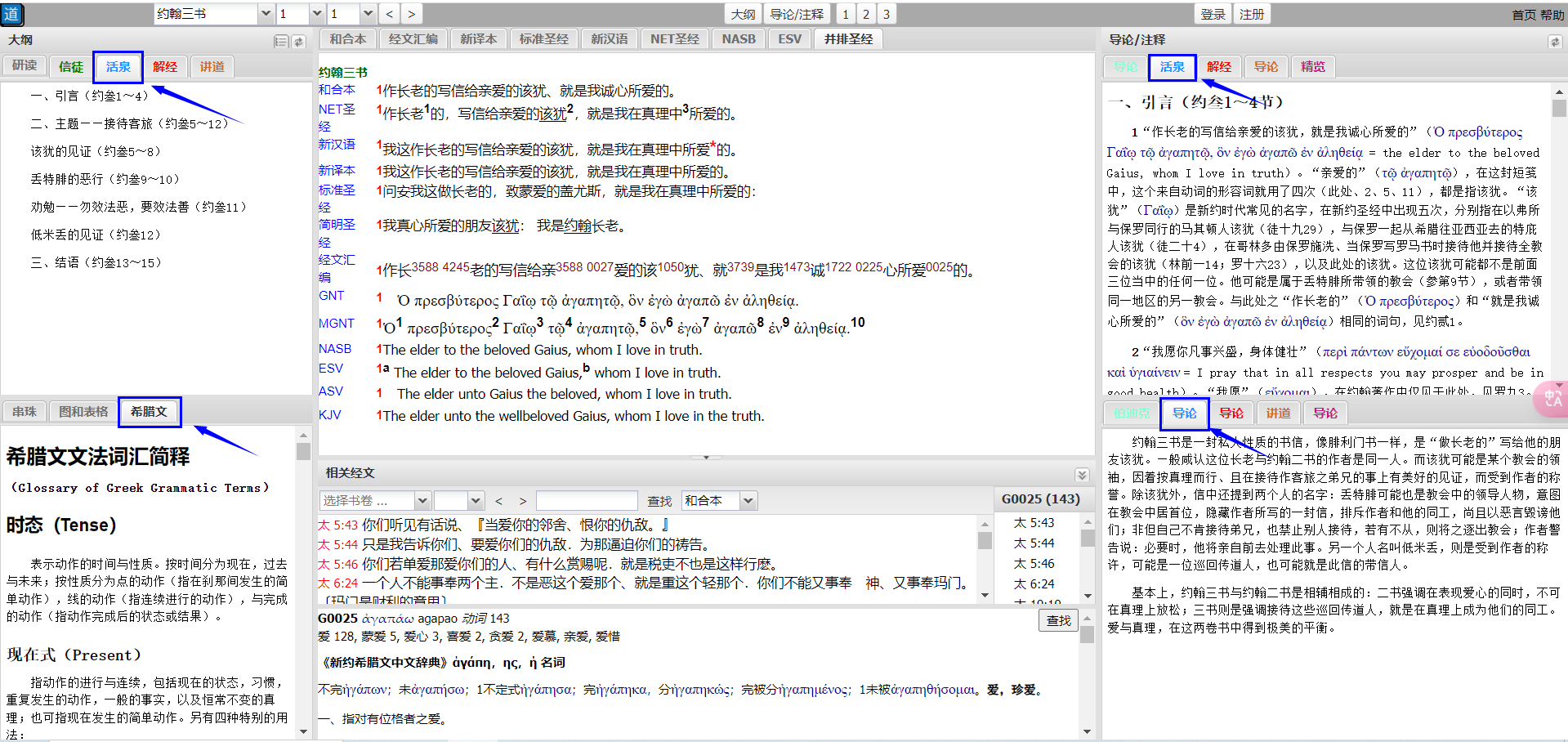Click the 登录 login button
This screenshot has height=742, width=1568.
pos(1213,14)
